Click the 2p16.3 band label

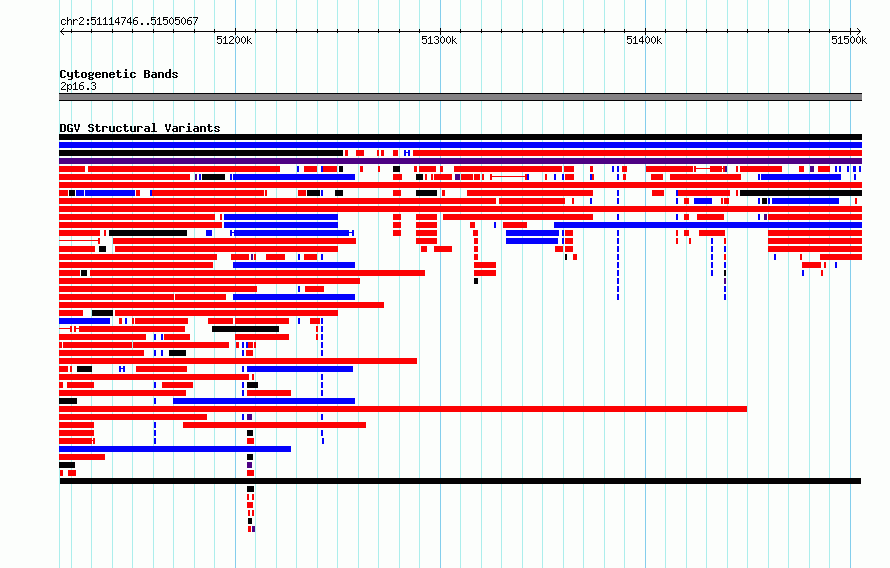(78, 86)
